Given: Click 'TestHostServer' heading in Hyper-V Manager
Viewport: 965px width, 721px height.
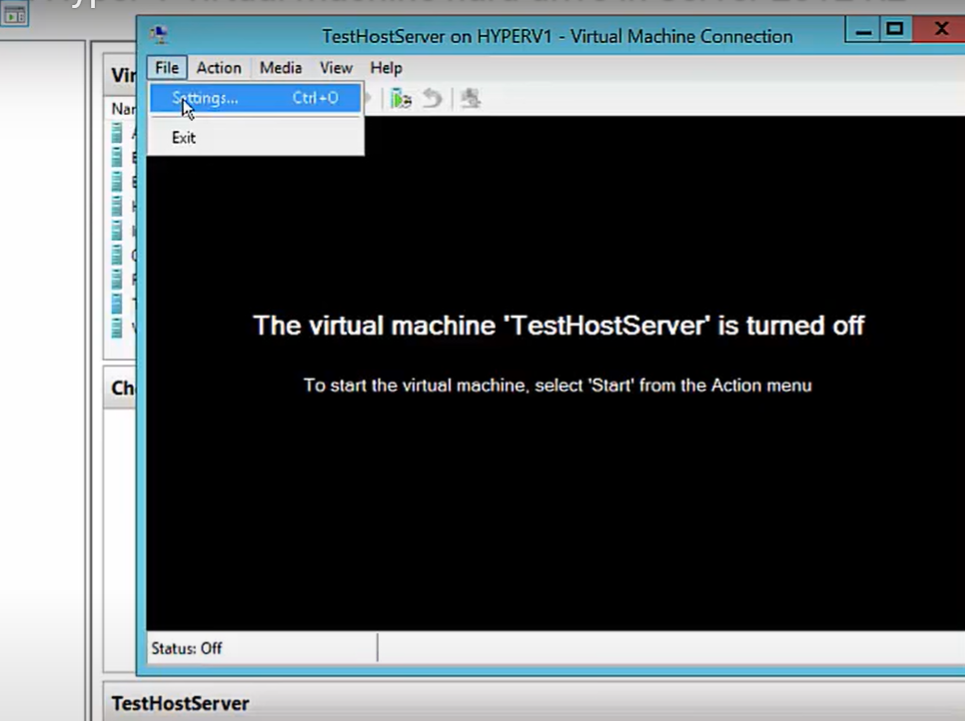Looking at the screenshot, I should tap(180, 703).
